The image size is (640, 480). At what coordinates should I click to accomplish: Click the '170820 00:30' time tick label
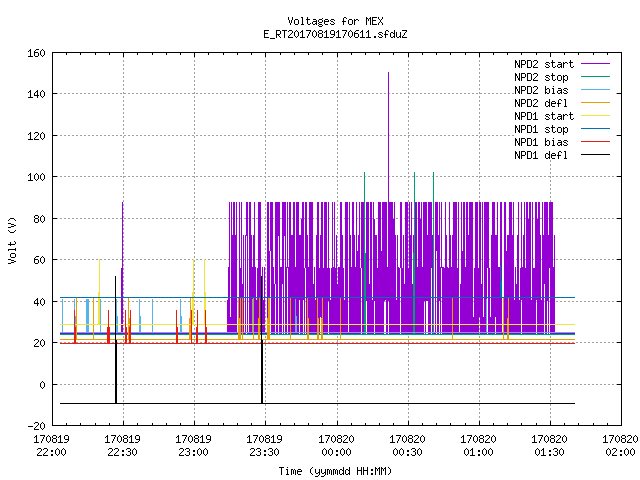click(x=407, y=446)
